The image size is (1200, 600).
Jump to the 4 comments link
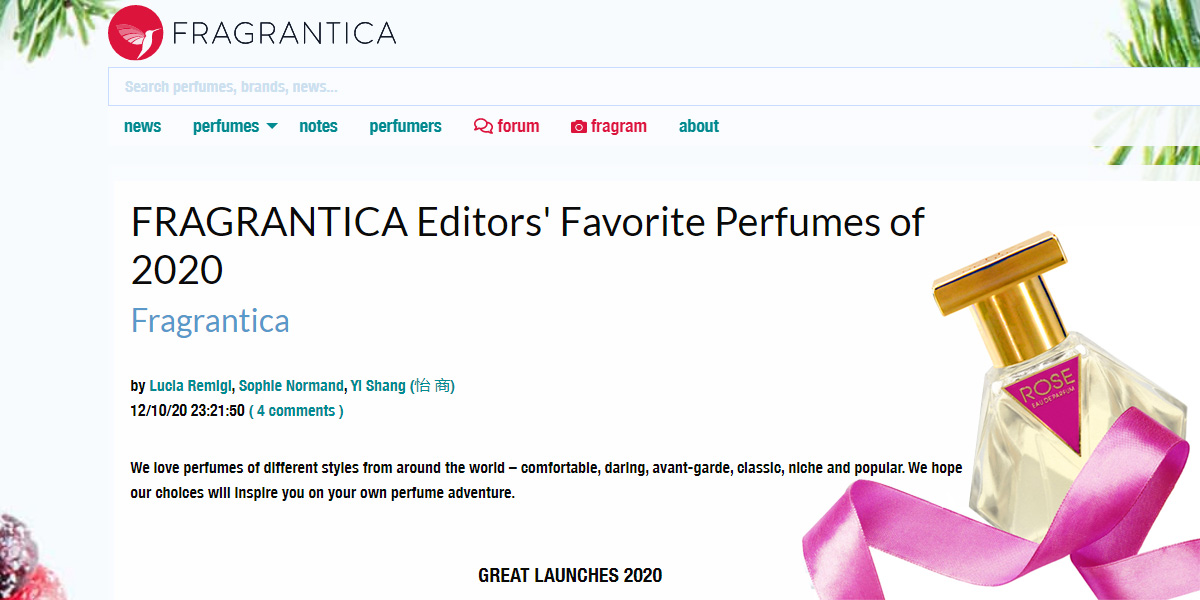click(x=296, y=411)
